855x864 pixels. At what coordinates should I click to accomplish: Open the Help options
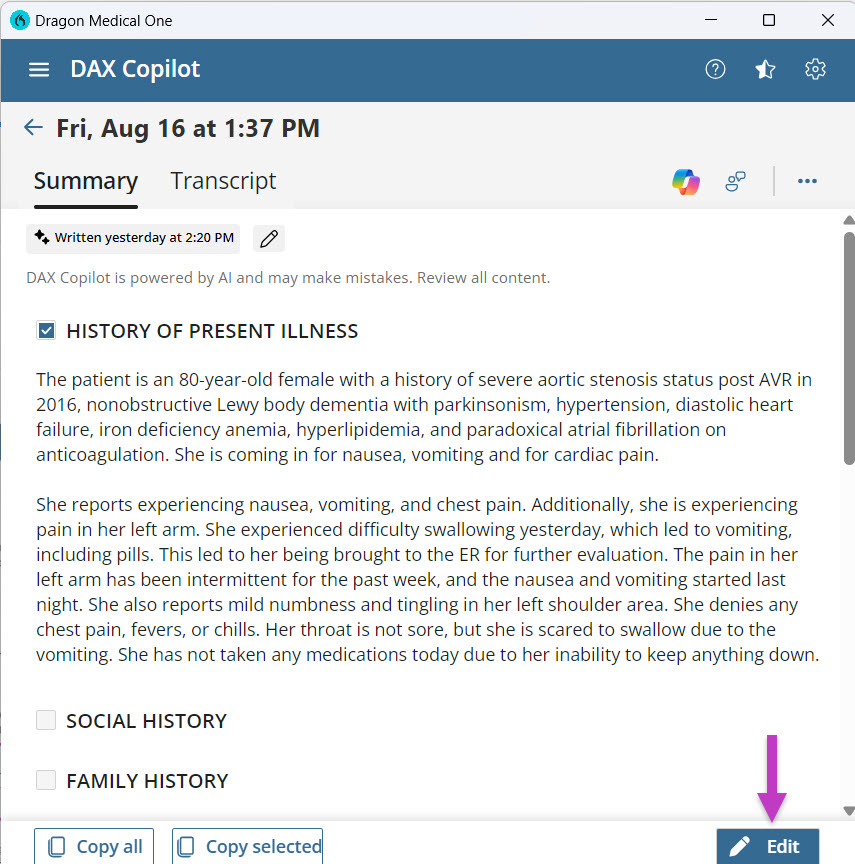click(x=715, y=69)
